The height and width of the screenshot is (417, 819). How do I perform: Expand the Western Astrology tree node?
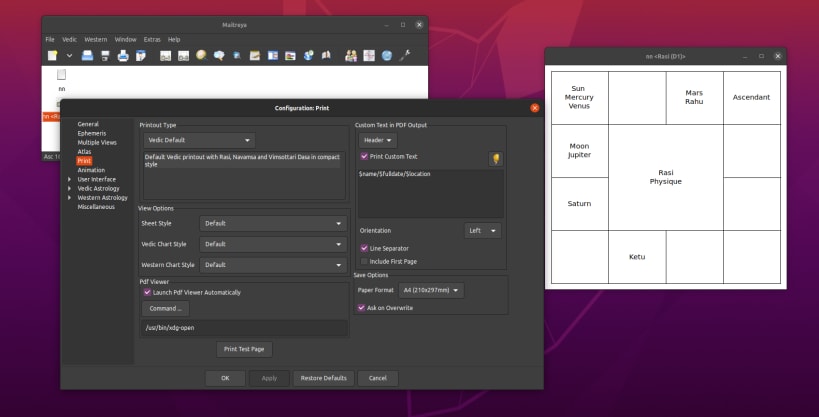pyautogui.click(x=69, y=198)
